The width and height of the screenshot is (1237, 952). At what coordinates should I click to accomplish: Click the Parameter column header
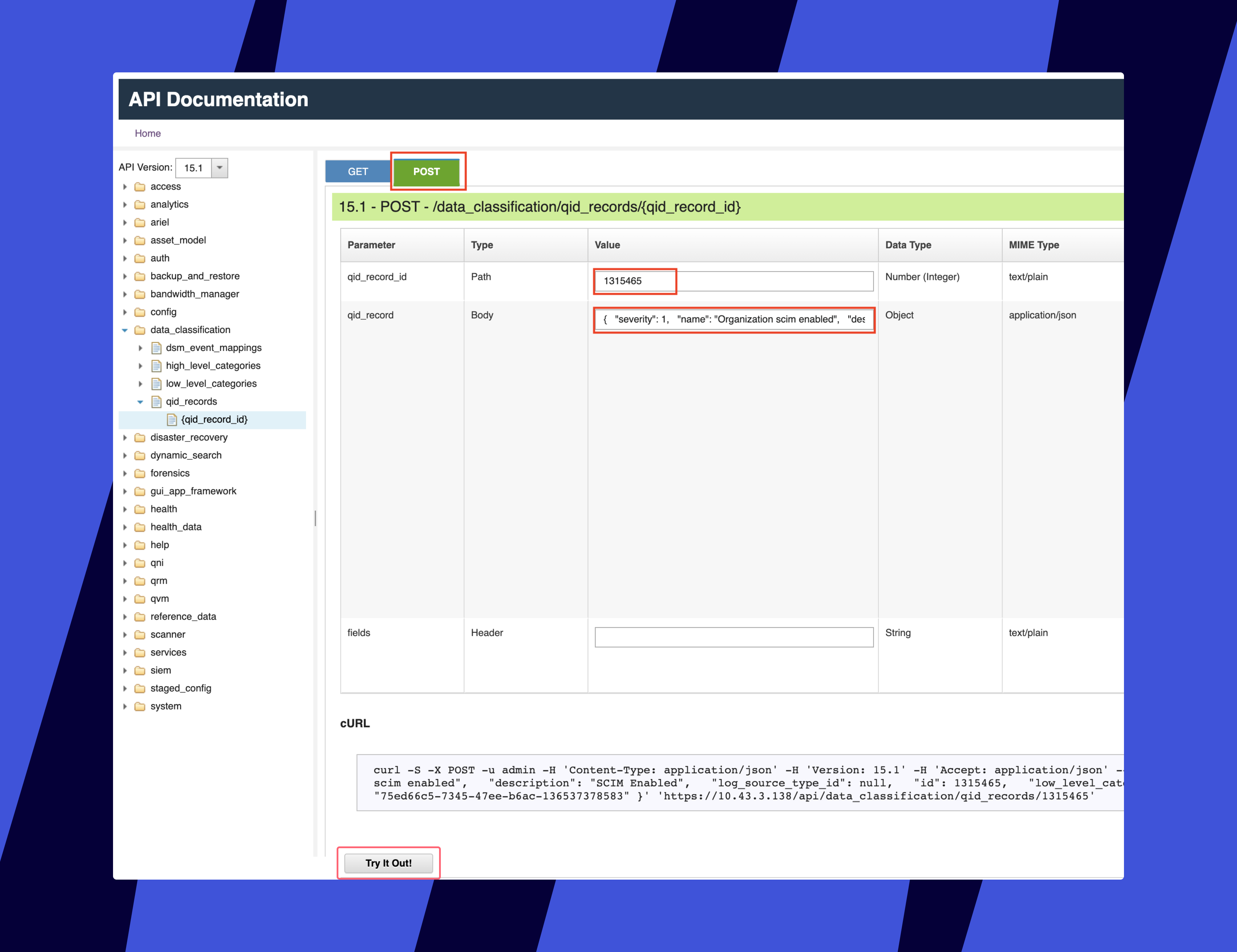coord(402,245)
